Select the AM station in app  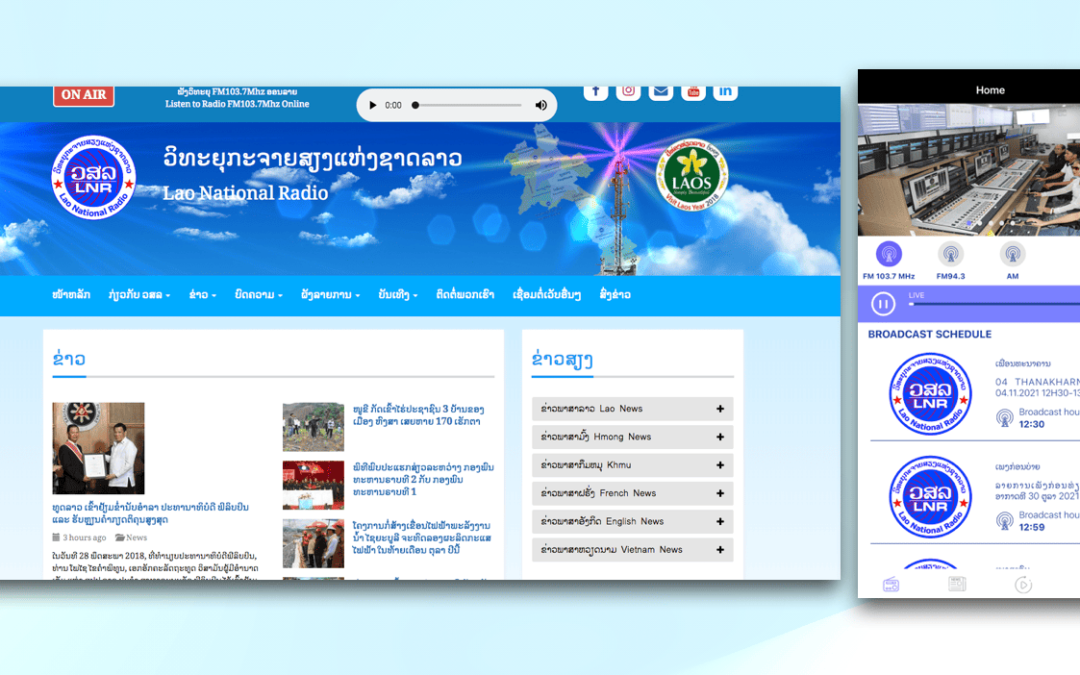pos(1012,260)
